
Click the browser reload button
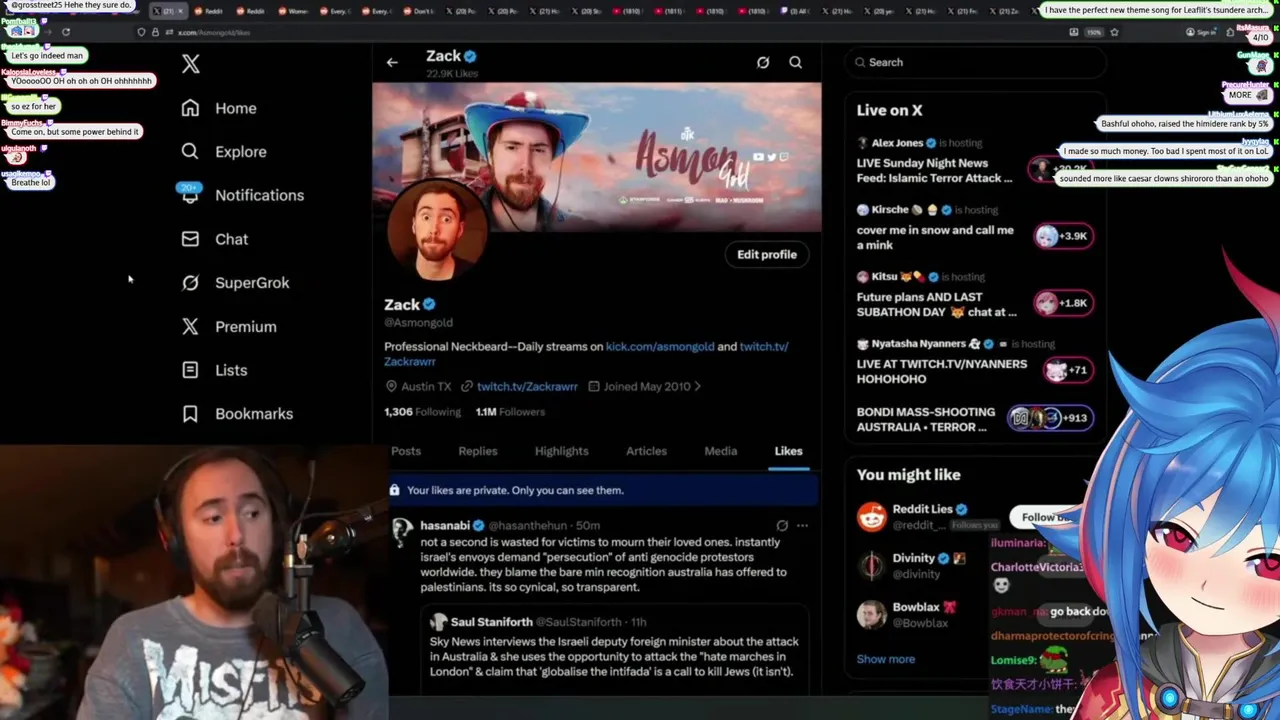(x=66, y=32)
